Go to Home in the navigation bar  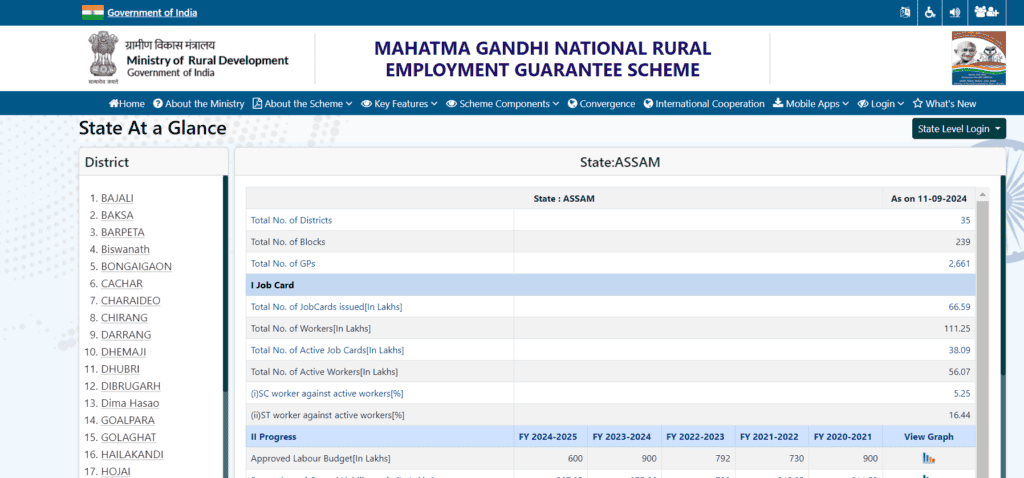[x=127, y=104]
